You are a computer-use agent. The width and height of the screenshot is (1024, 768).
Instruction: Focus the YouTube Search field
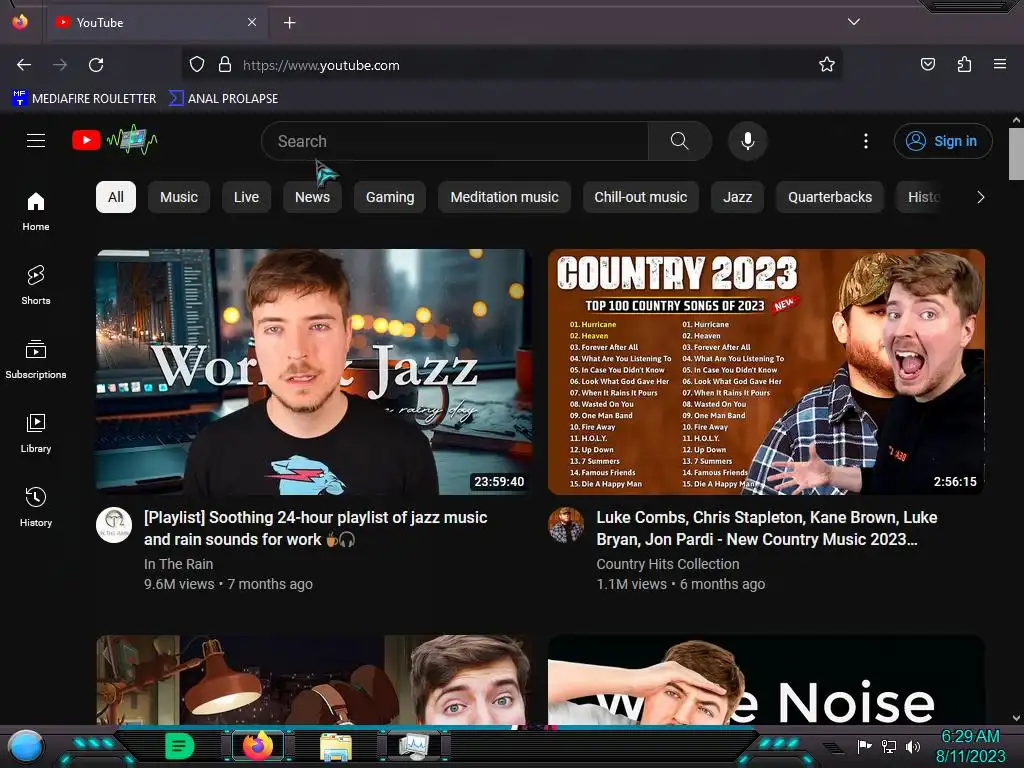pos(455,141)
